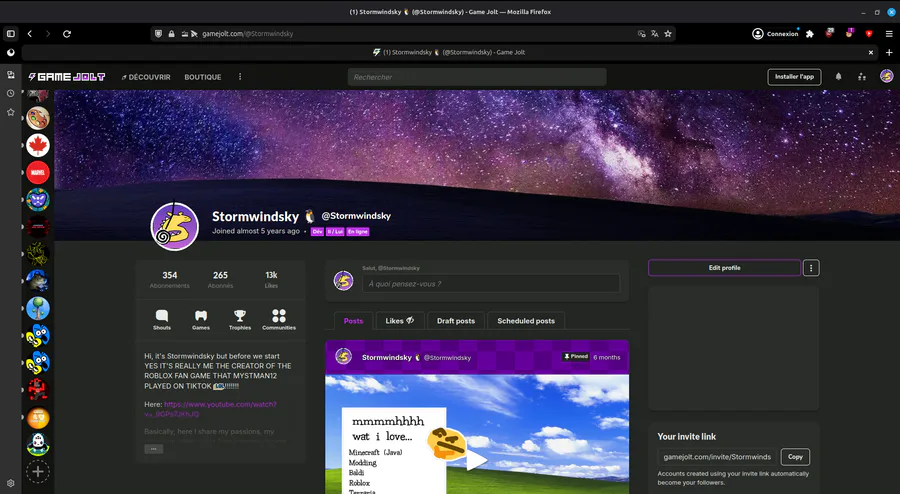
Task: Open the Draft posts tab
Action: point(456,321)
